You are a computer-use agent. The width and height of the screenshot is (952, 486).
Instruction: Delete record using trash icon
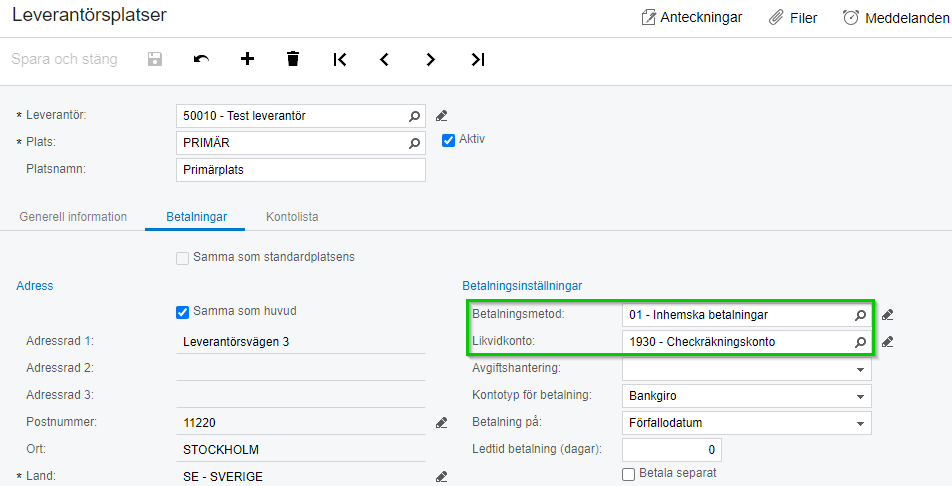[x=293, y=59]
